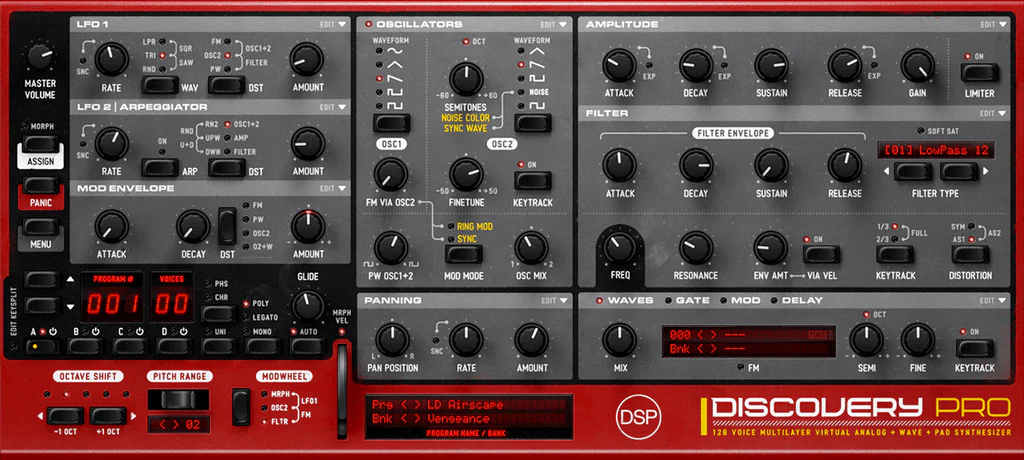This screenshot has height=460, width=1024.
Task: Click the Mod Envelope DST vertical switch
Action: (x=227, y=226)
